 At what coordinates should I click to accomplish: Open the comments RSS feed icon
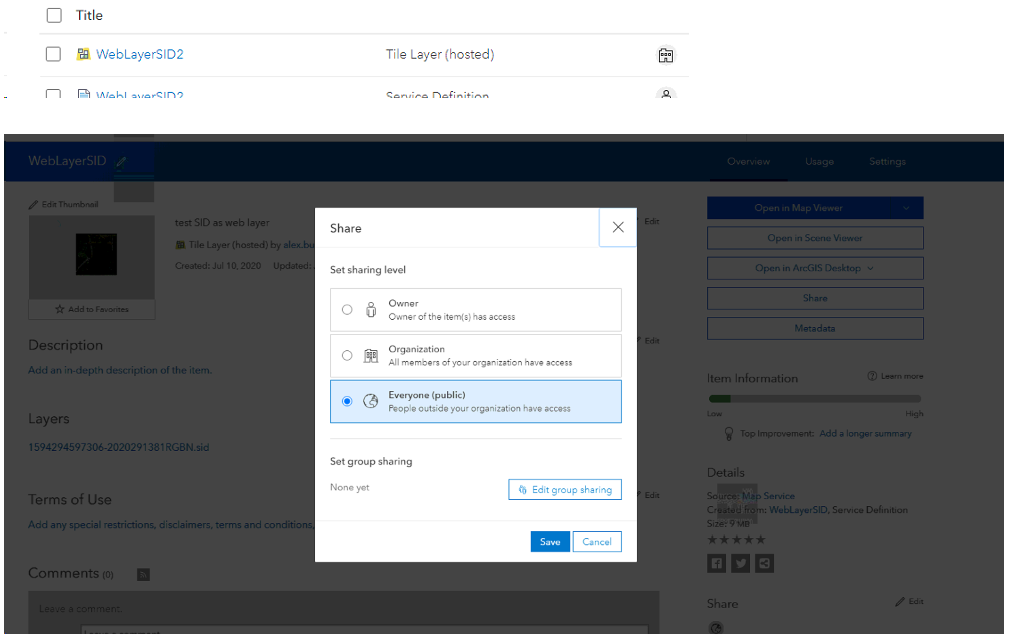pos(144,574)
